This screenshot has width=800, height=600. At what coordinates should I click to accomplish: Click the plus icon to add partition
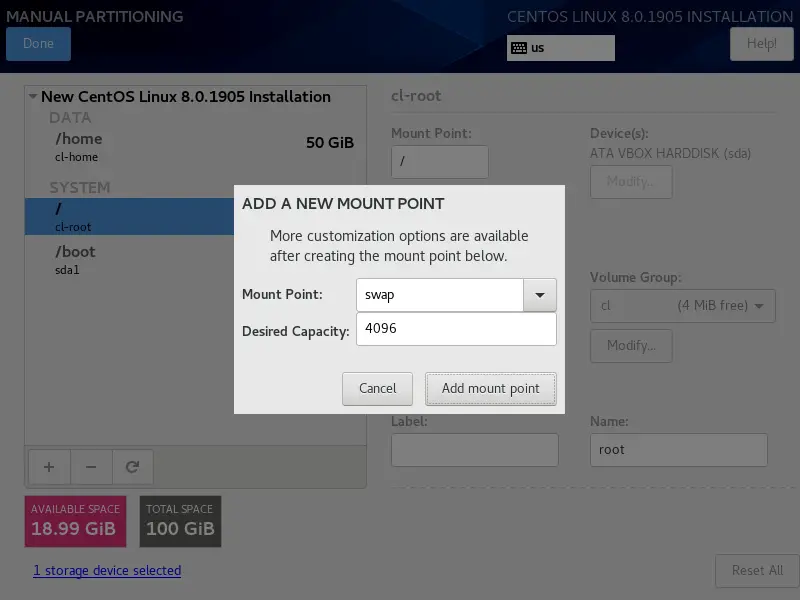pos(48,466)
